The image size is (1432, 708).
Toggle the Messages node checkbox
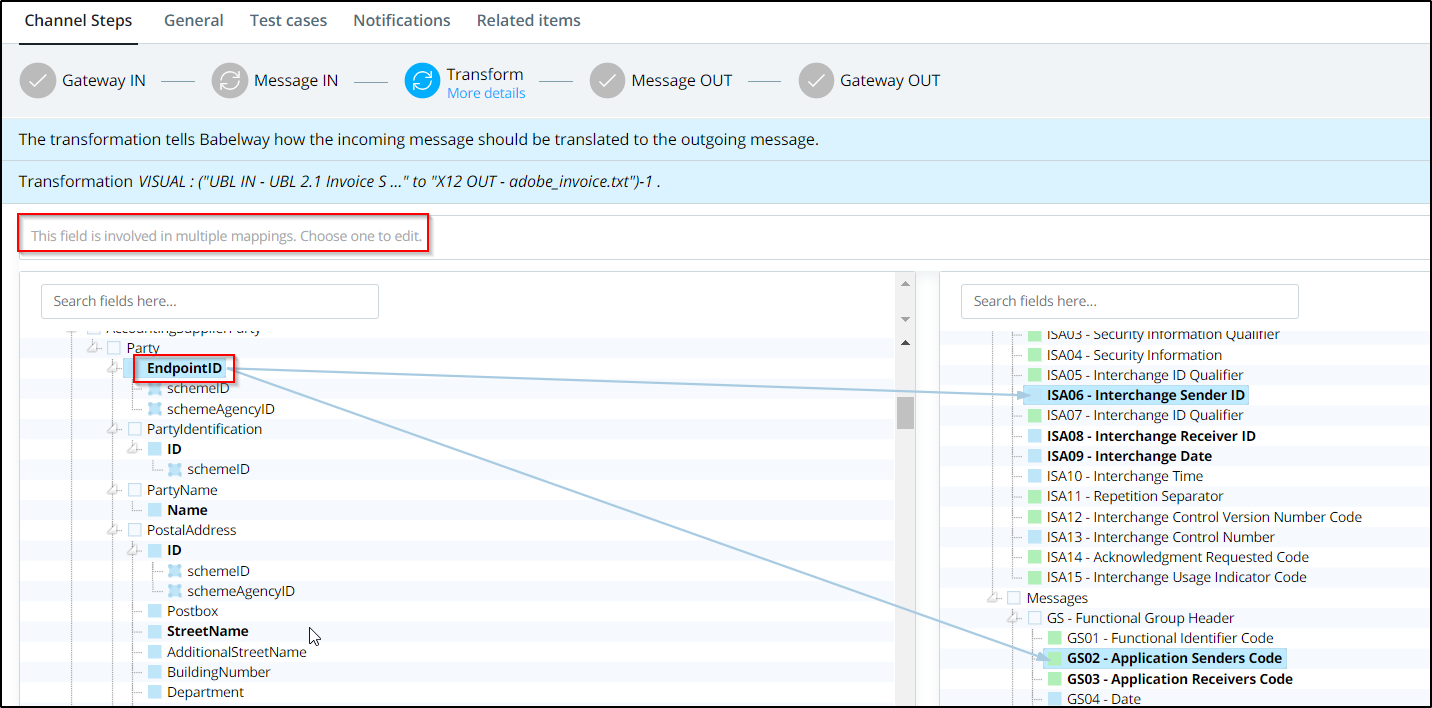1014,598
